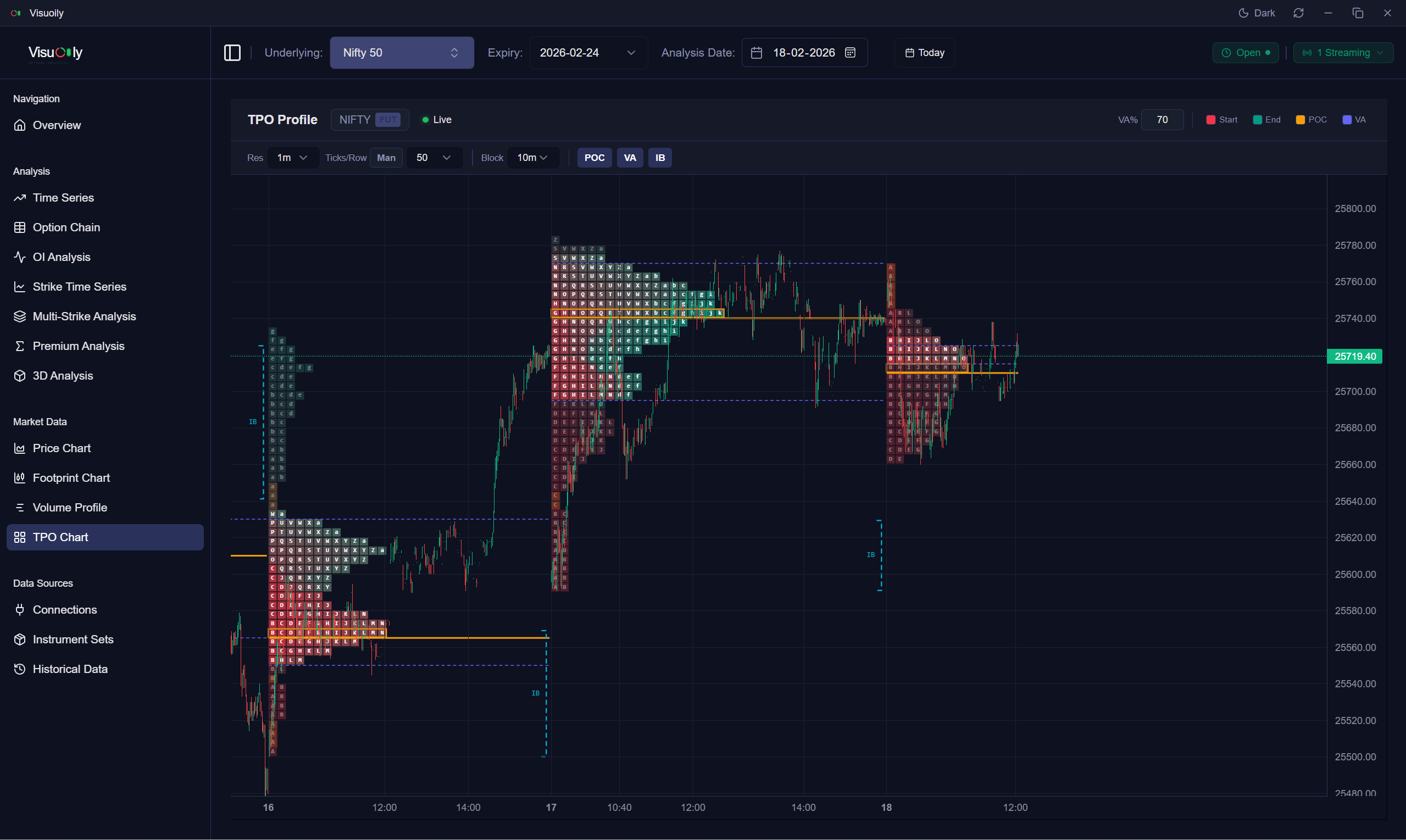Edit the VA% value field

click(1163, 119)
